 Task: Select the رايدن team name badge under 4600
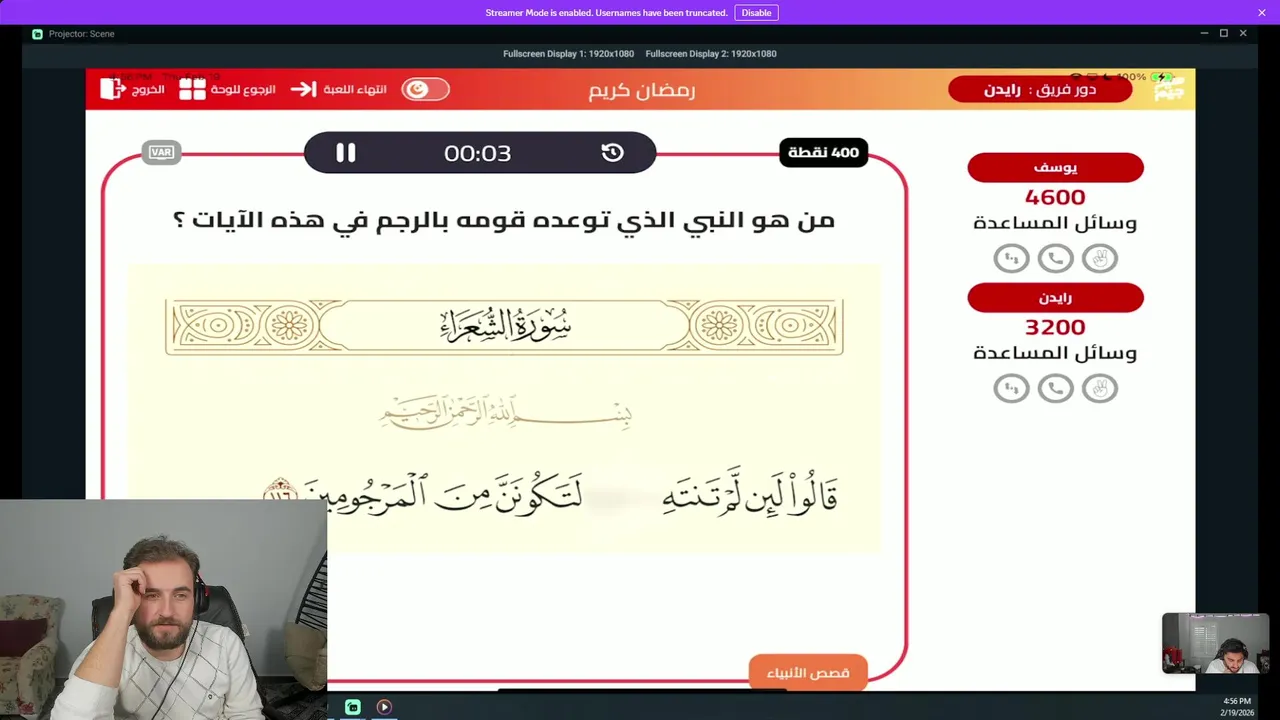[1055, 298]
